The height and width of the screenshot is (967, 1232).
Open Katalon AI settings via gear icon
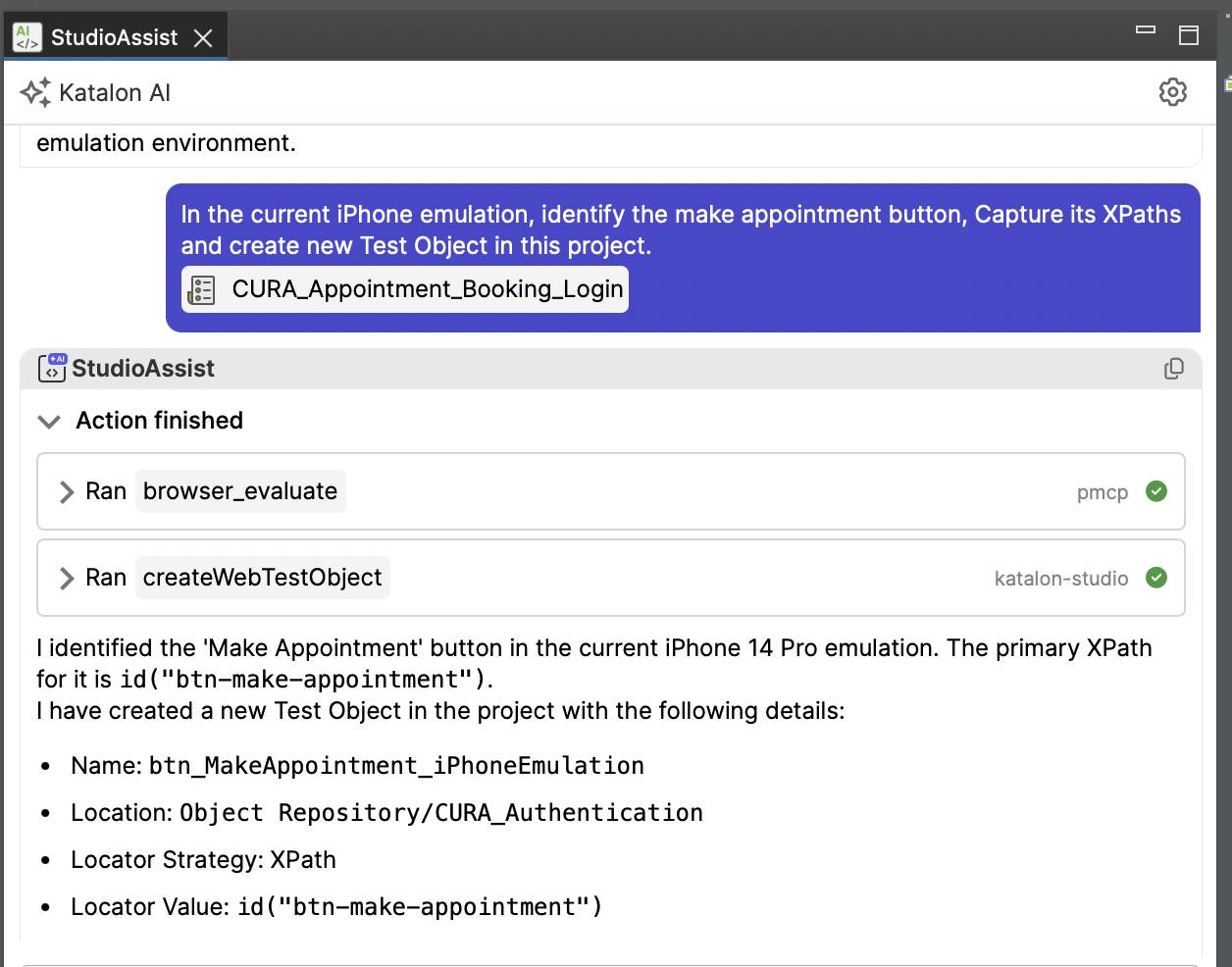click(x=1172, y=92)
